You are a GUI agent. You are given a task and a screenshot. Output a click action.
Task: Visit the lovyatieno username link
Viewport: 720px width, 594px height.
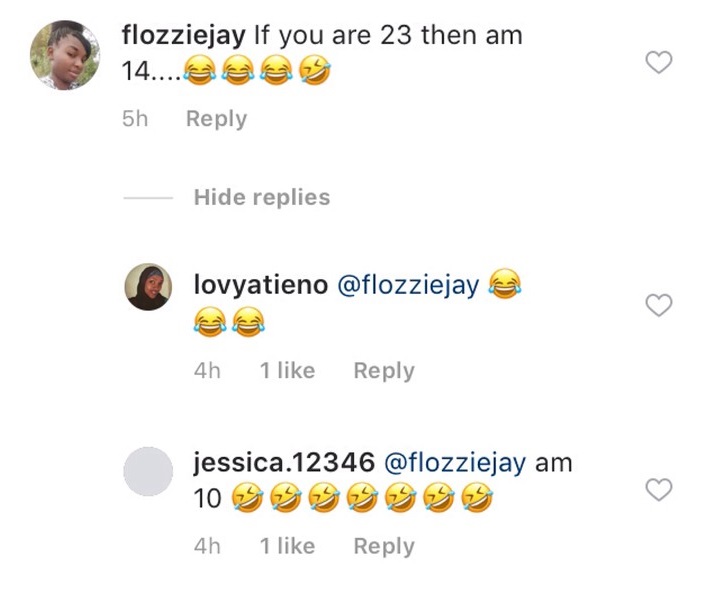(259, 286)
